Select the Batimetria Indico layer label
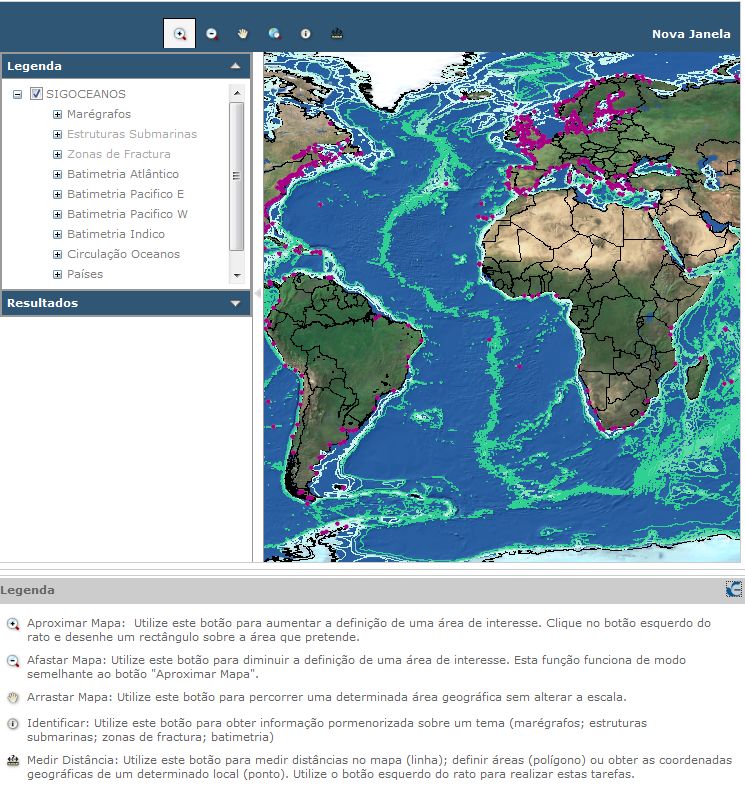This screenshot has width=745, height=788. tap(116, 234)
